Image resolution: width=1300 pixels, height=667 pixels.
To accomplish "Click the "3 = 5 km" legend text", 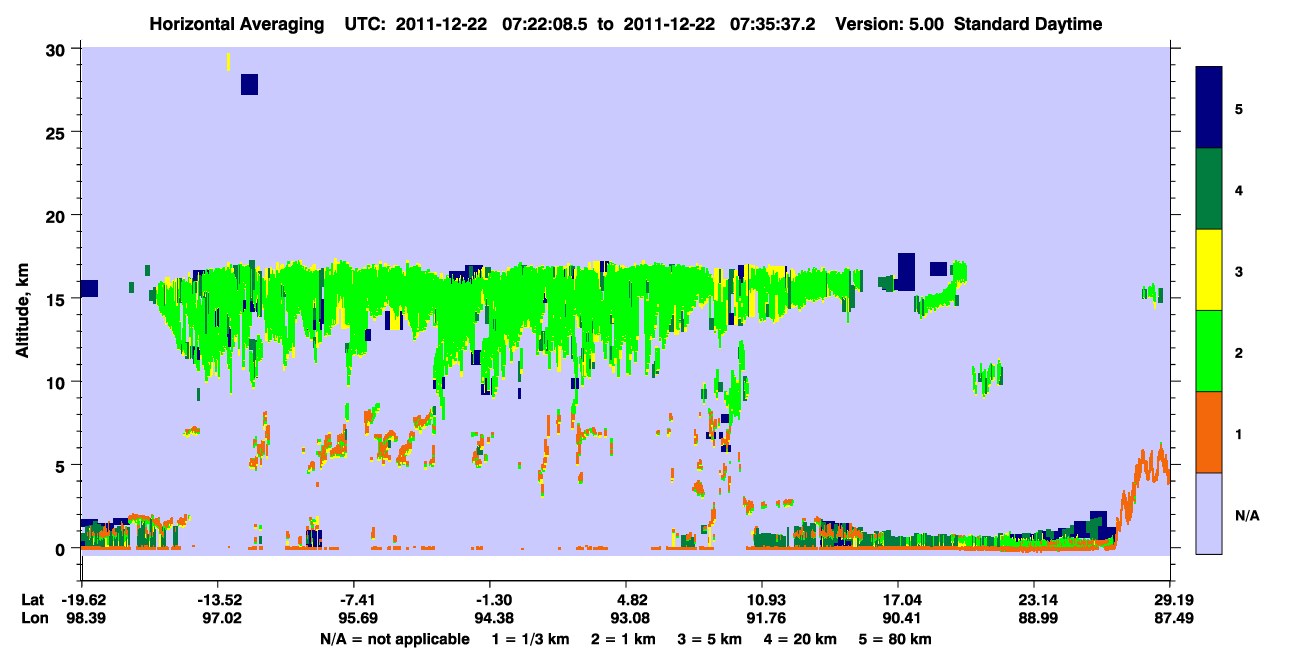I will click(x=711, y=639).
